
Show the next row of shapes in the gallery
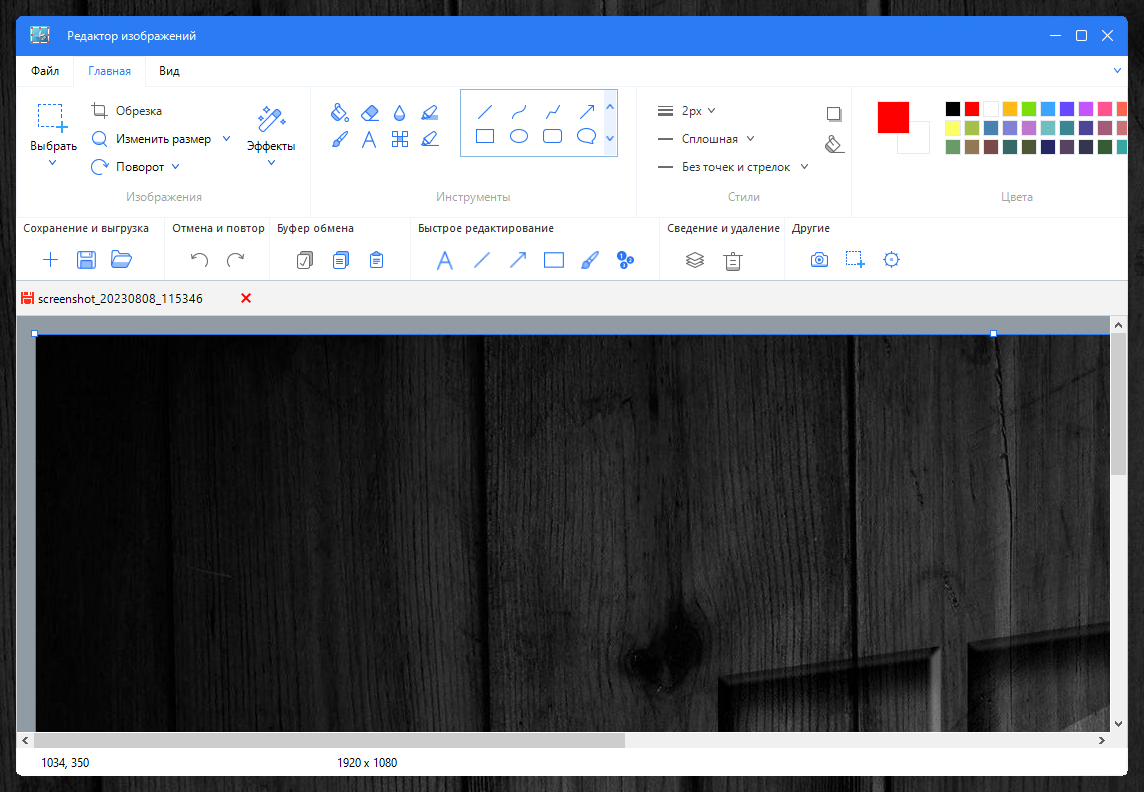tap(611, 138)
